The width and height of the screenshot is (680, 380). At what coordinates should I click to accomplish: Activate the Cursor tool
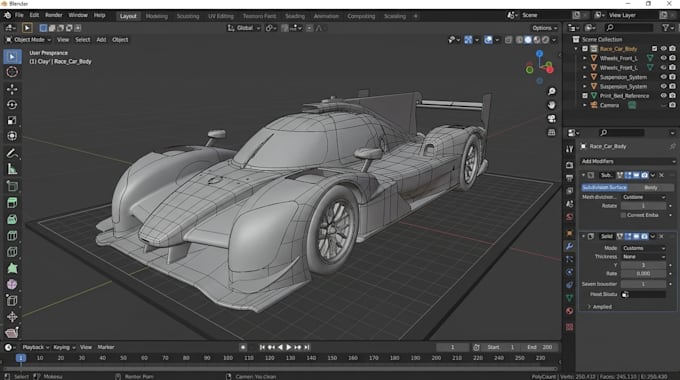12,72
